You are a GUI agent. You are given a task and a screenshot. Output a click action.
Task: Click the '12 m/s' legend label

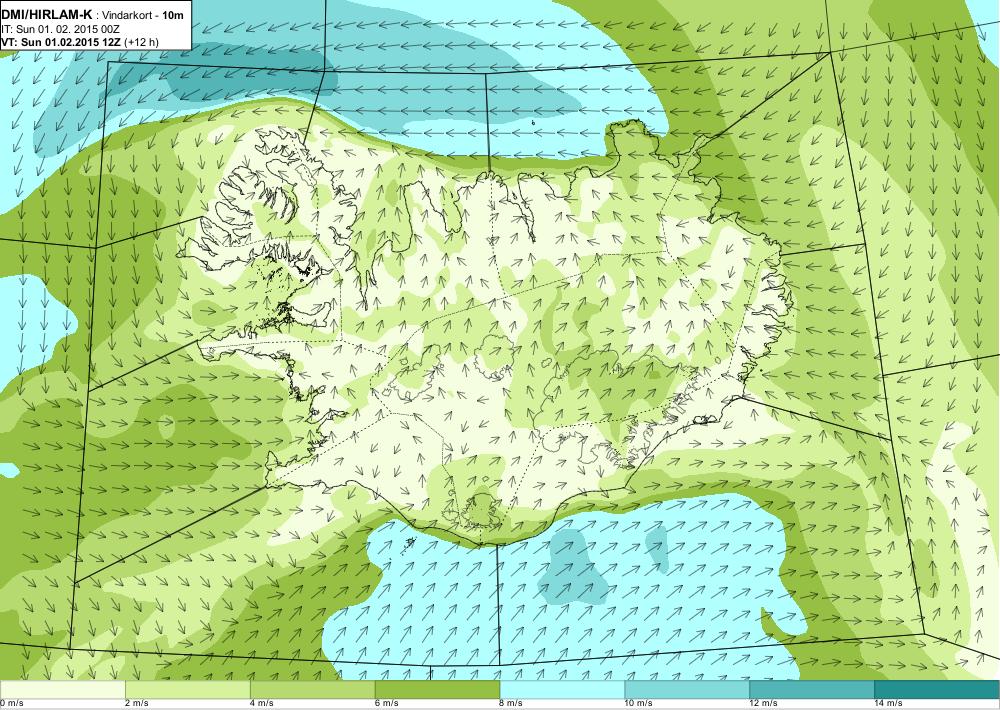(x=763, y=704)
